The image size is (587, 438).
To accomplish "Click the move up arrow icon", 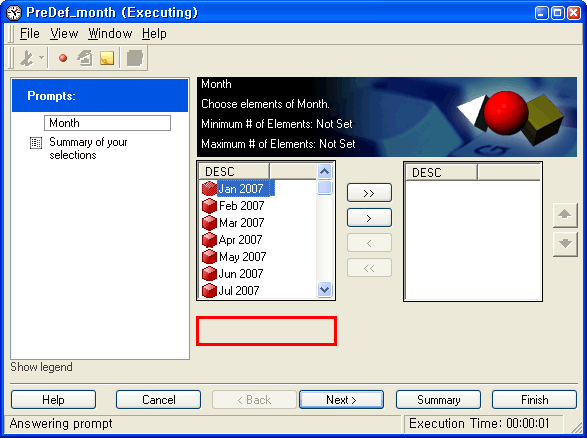I will 565,215.
